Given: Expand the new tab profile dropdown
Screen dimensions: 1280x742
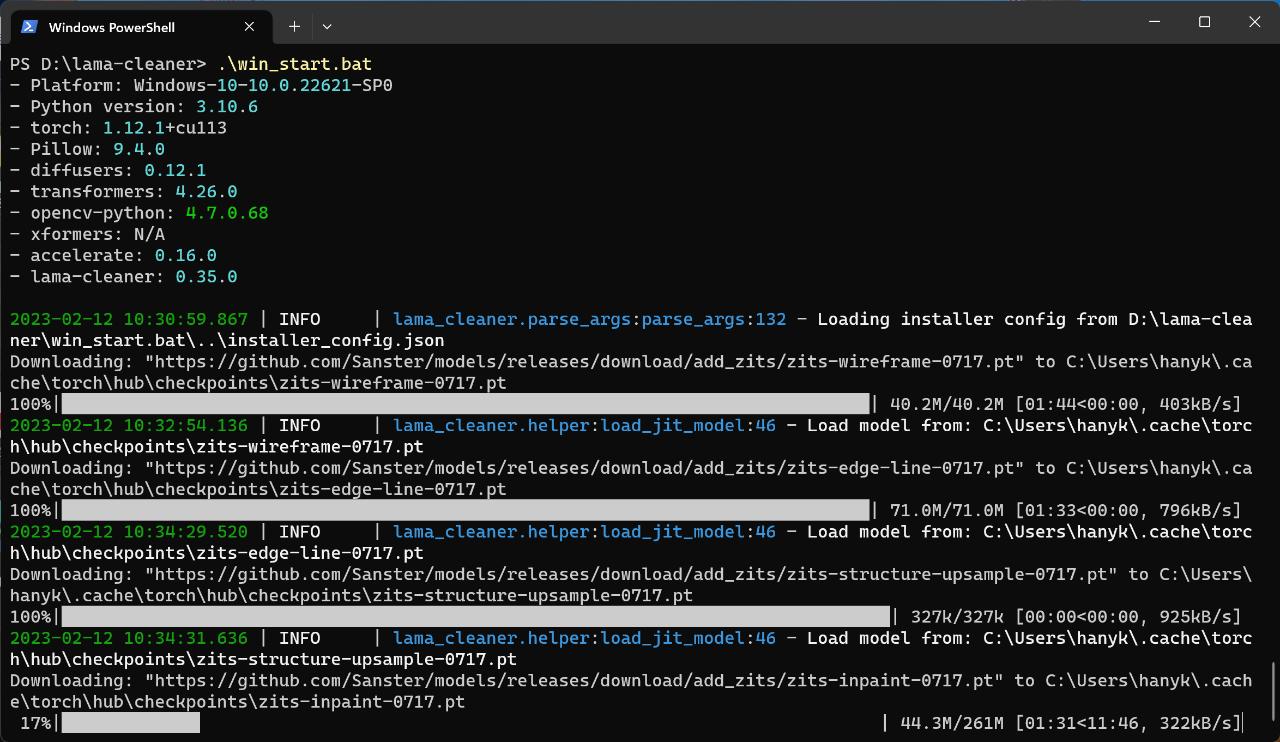Looking at the screenshot, I should pyautogui.click(x=327, y=26).
